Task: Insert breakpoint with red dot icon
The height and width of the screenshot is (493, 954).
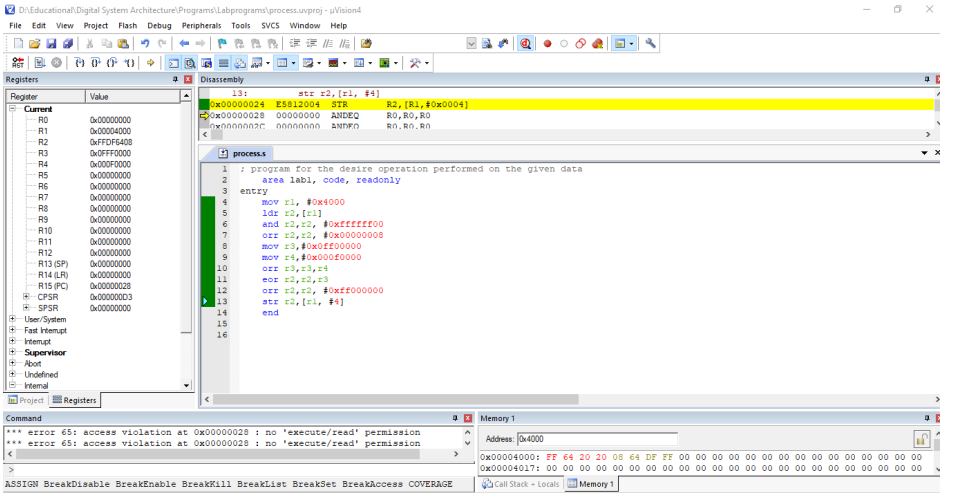Action: click(548, 44)
